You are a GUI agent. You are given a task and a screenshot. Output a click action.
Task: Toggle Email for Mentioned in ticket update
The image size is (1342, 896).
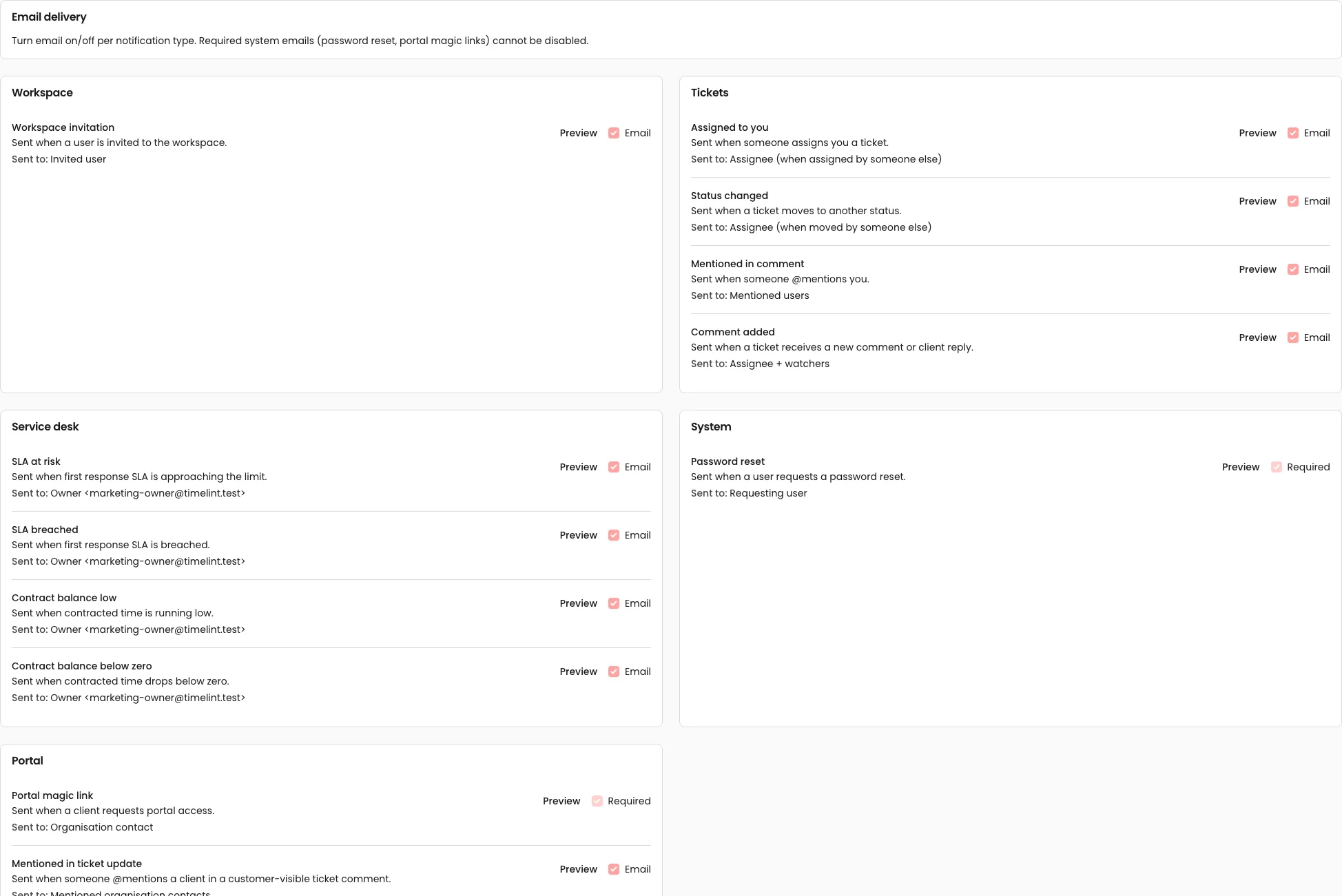(614, 869)
